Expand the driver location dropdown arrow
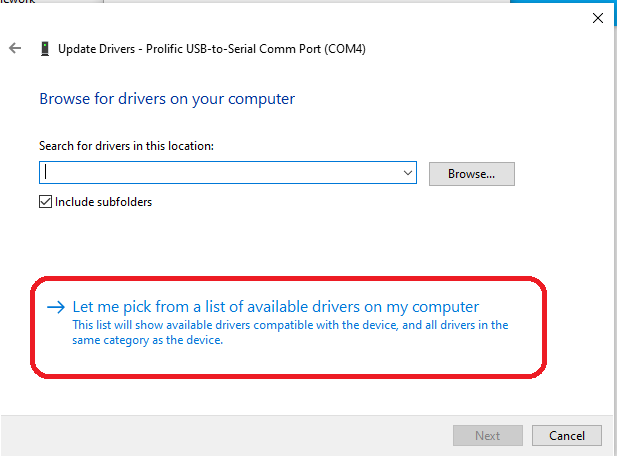Screen dimensions: 617x456 point(408,173)
